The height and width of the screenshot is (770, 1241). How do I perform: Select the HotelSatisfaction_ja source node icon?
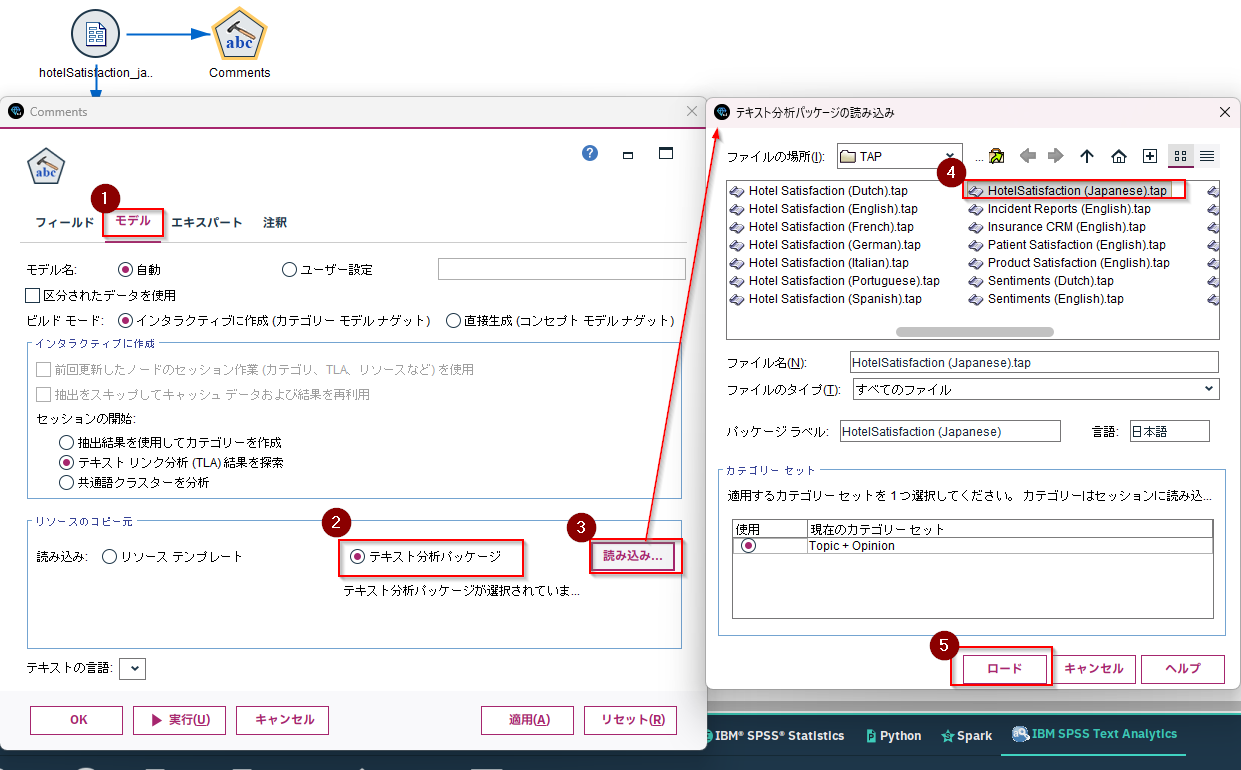coord(95,32)
